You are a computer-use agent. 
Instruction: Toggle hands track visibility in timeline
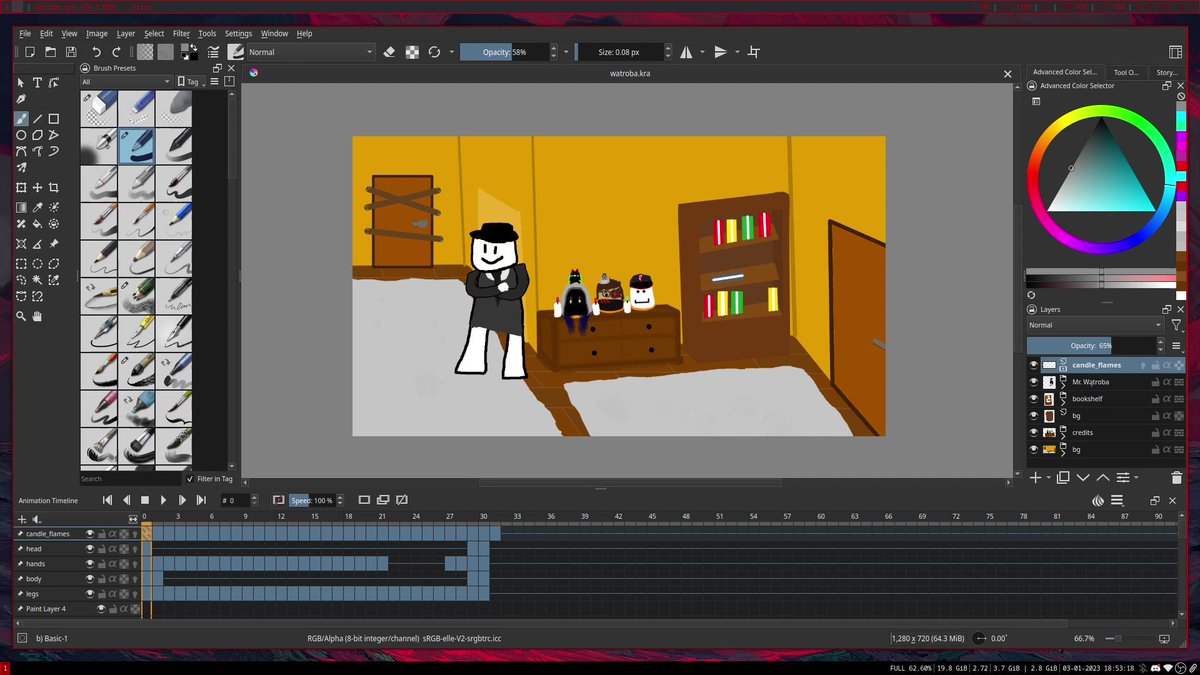[90, 564]
